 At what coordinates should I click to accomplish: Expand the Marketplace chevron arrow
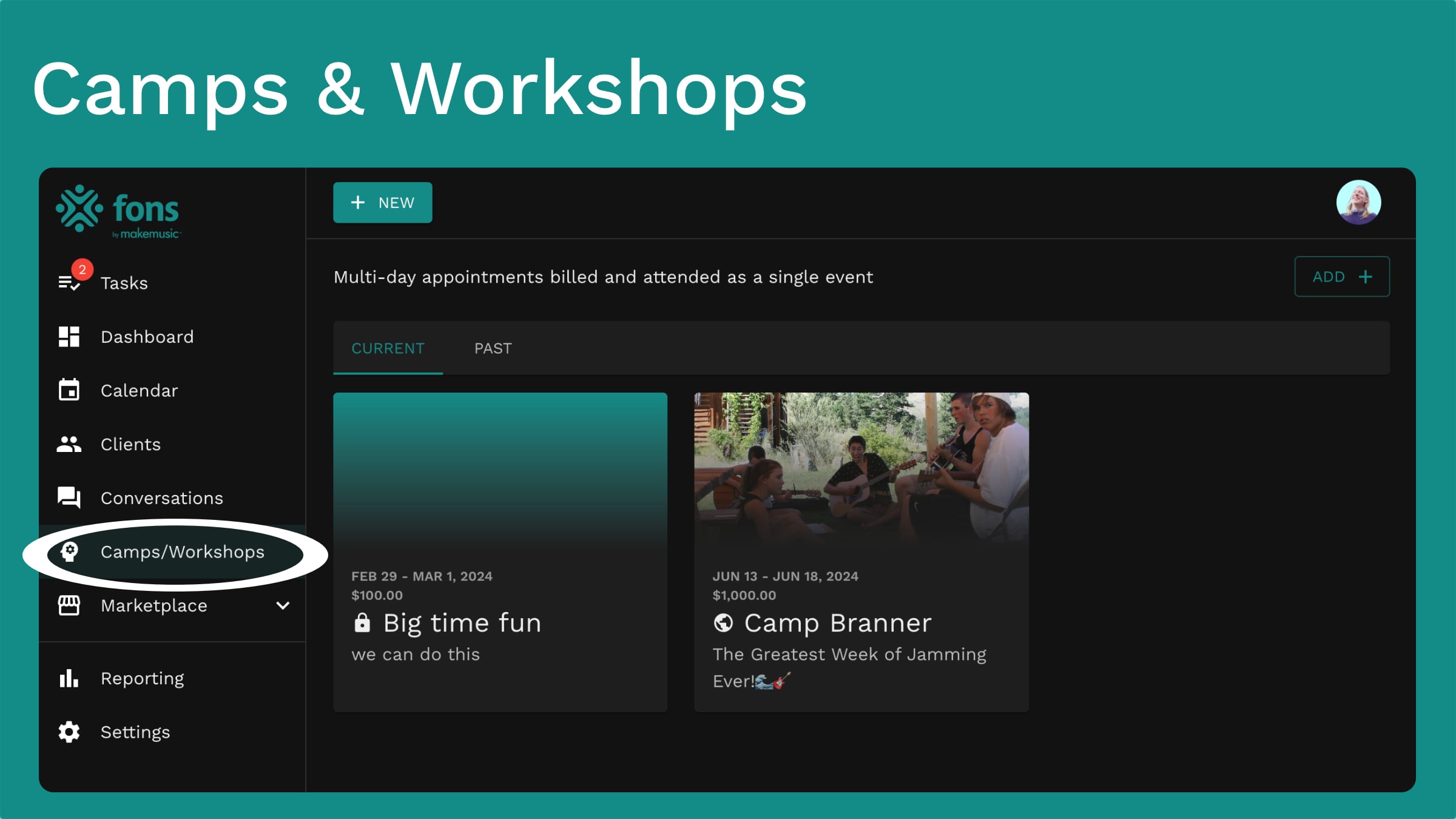pos(283,605)
